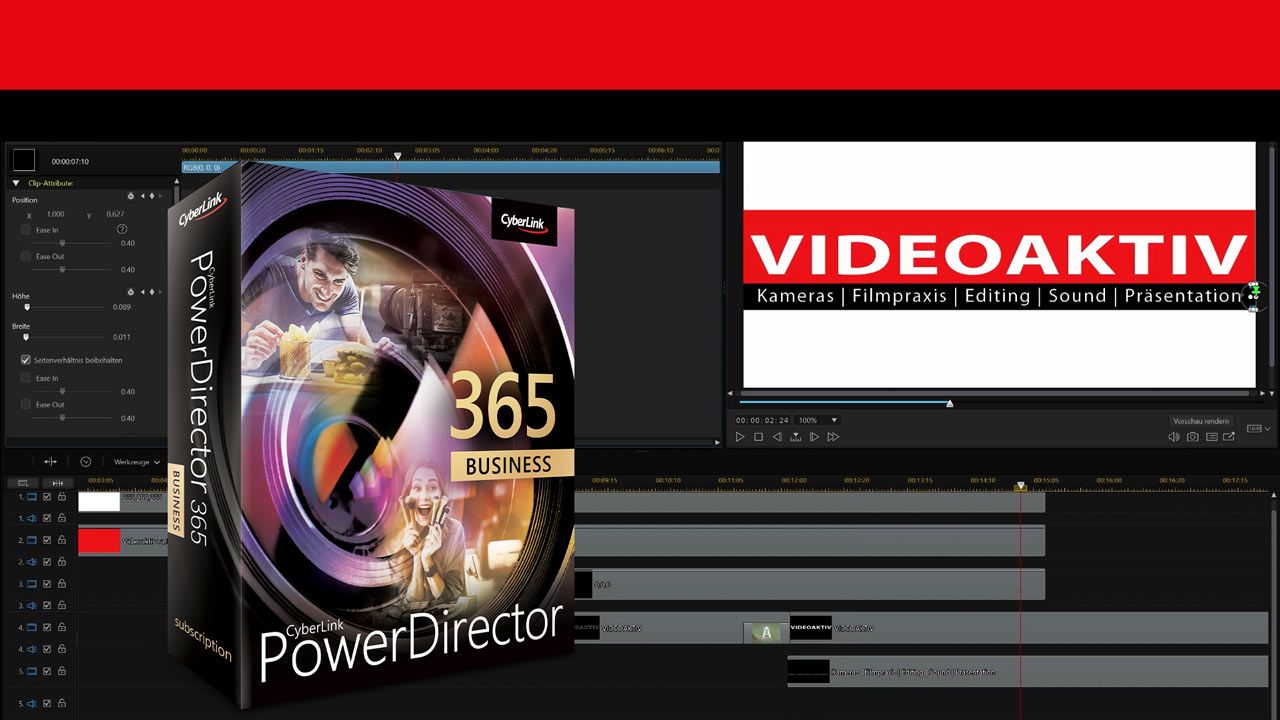Take a snapshot with the camera icon

1192,436
